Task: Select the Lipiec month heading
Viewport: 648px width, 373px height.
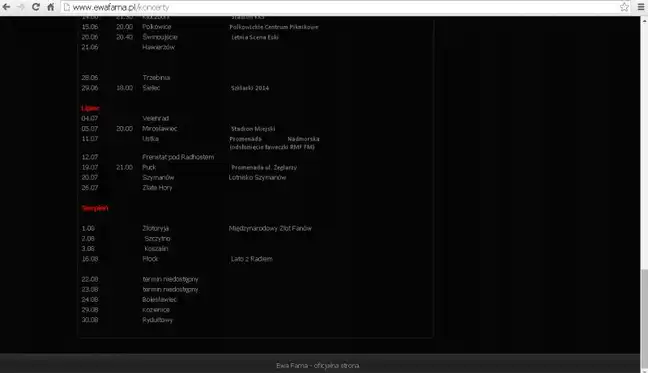Action: 90,108
